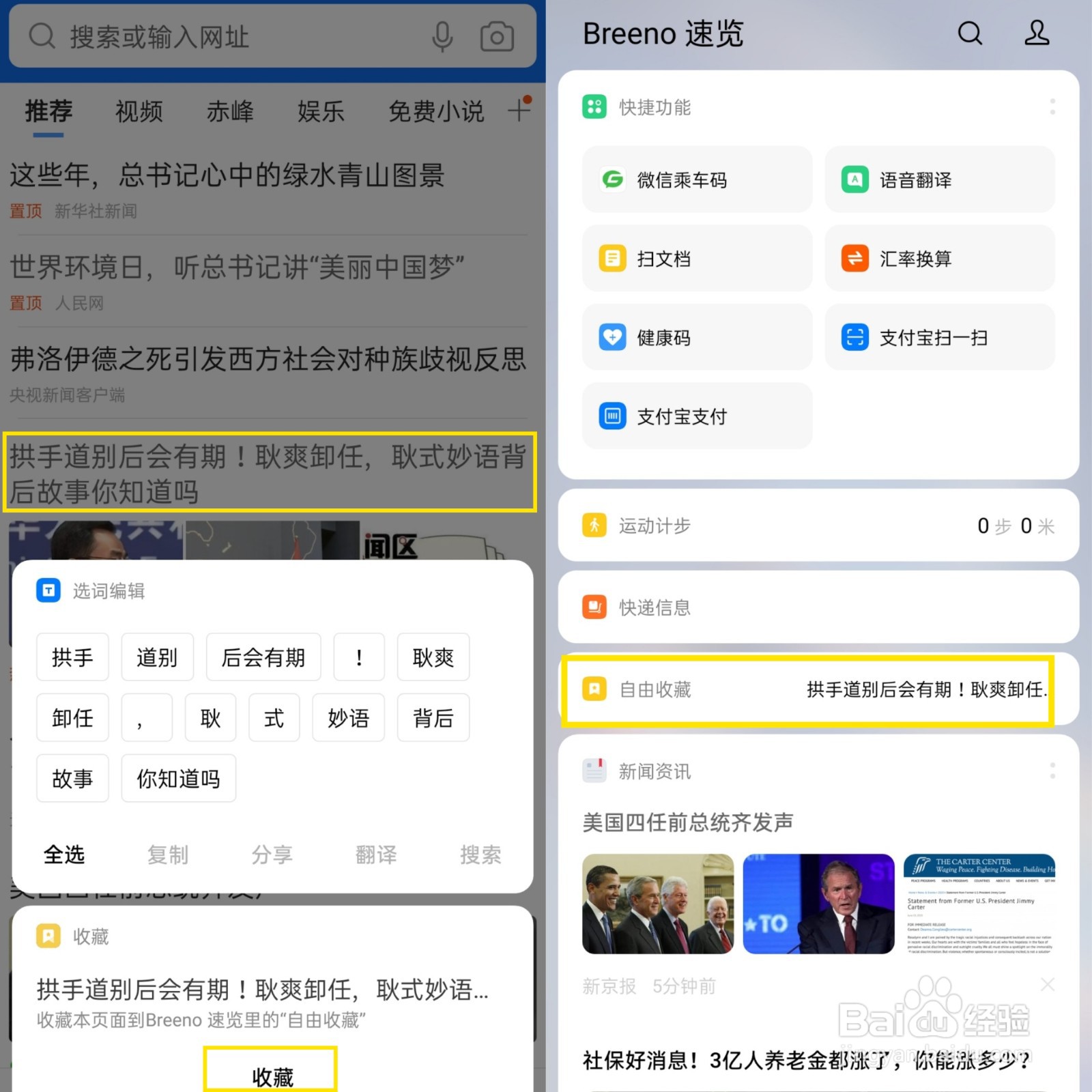The height and width of the screenshot is (1092, 1092).
Task: Open the saved item 拱手道别后会有期 in 自由收藏
Action: (926, 689)
